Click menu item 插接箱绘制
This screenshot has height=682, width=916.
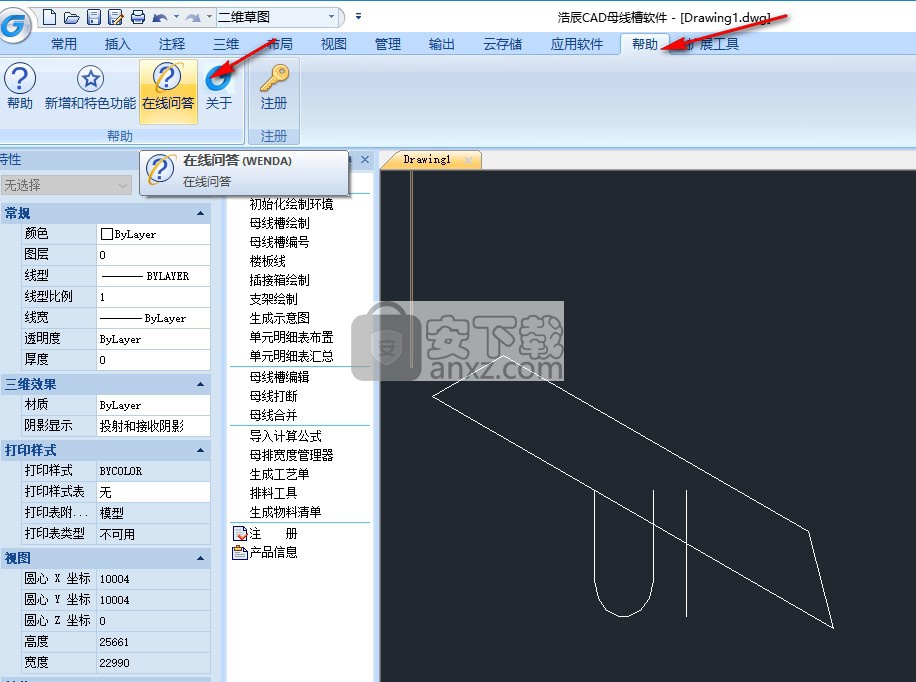click(279, 280)
